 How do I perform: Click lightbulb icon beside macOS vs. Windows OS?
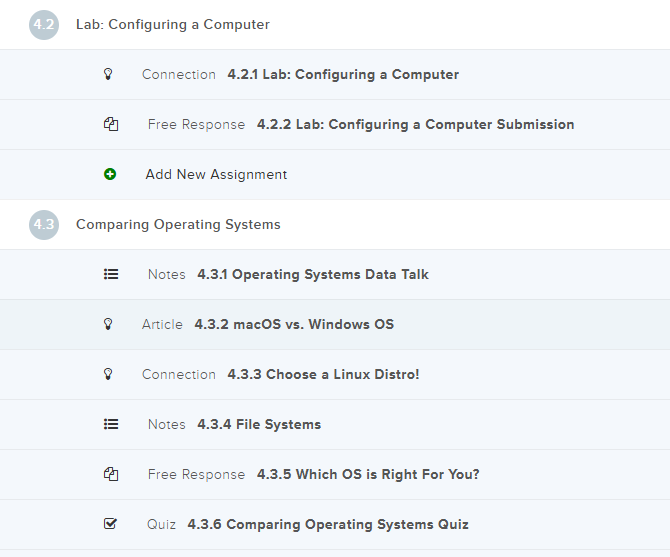click(x=109, y=324)
